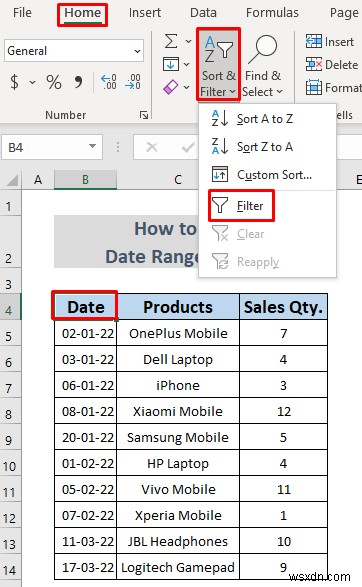362x587 pixels.
Task: Click the iPhone cell
Action: coord(178,385)
